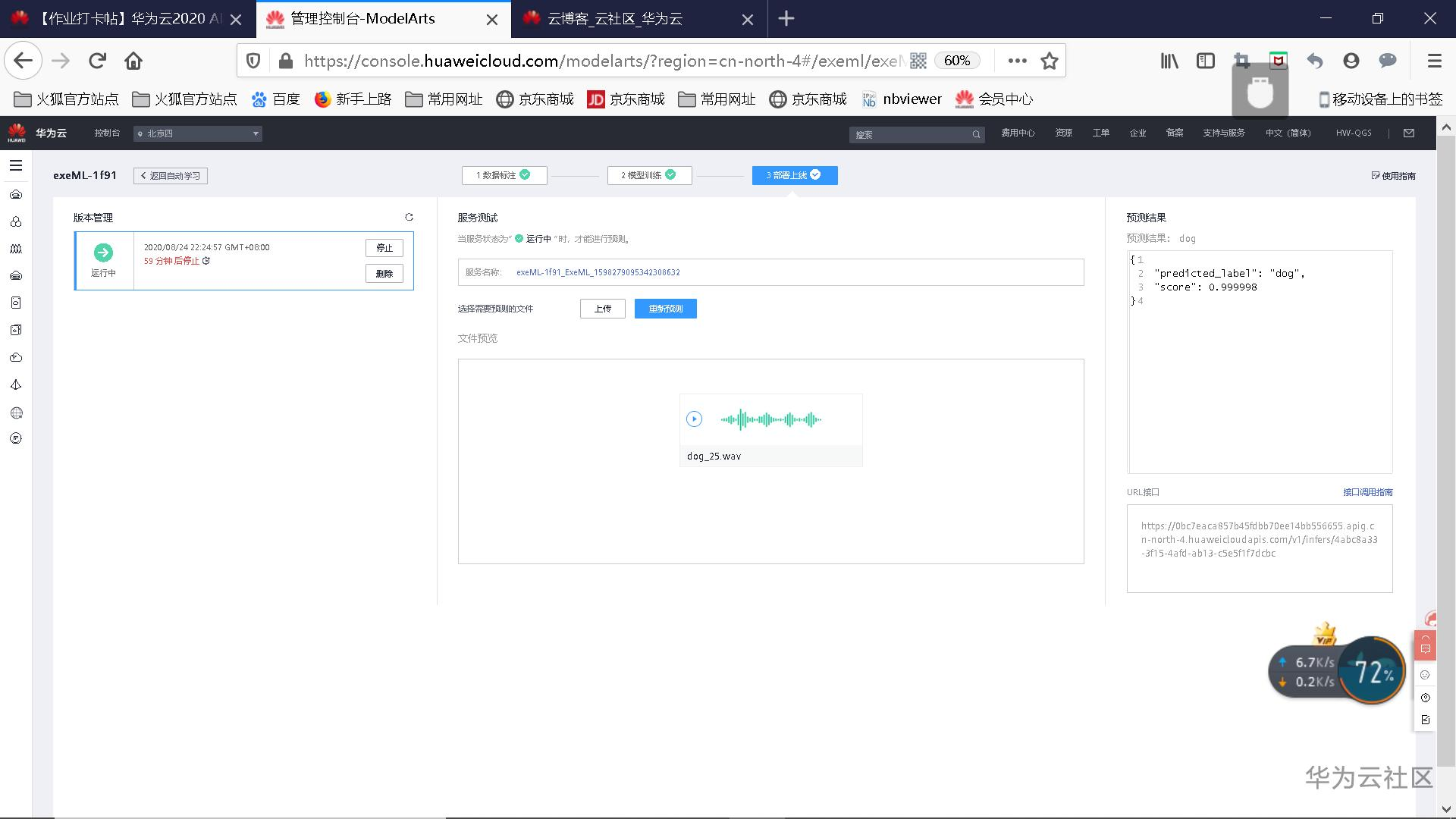Open the Firefox account icon
The width and height of the screenshot is (1456, 819).
pyautogui.click(x=1351, y=61)
